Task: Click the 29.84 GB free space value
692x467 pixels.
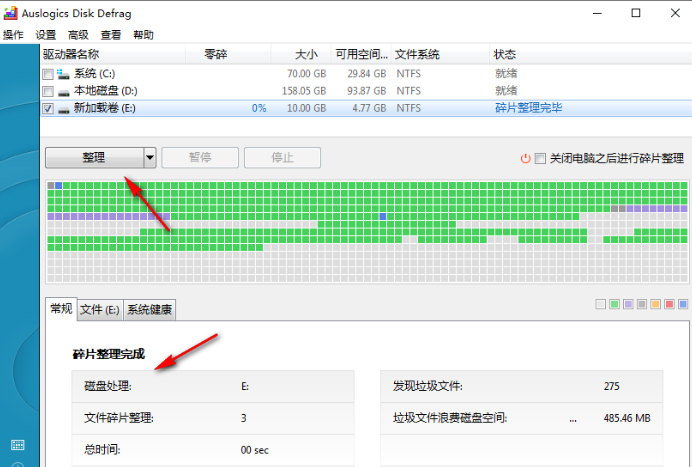Action: click(x=367, y=74)
